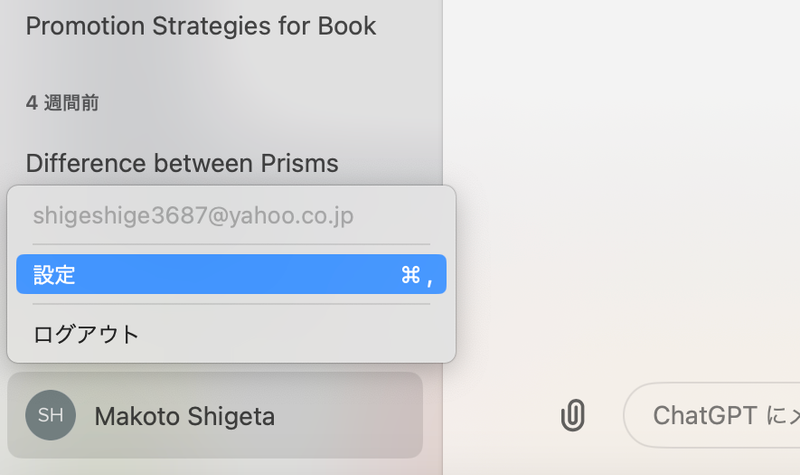Click the shigeshige3687@yahoo.co.jp email entry
Screen dimensions: 800x475
(193, 215)
